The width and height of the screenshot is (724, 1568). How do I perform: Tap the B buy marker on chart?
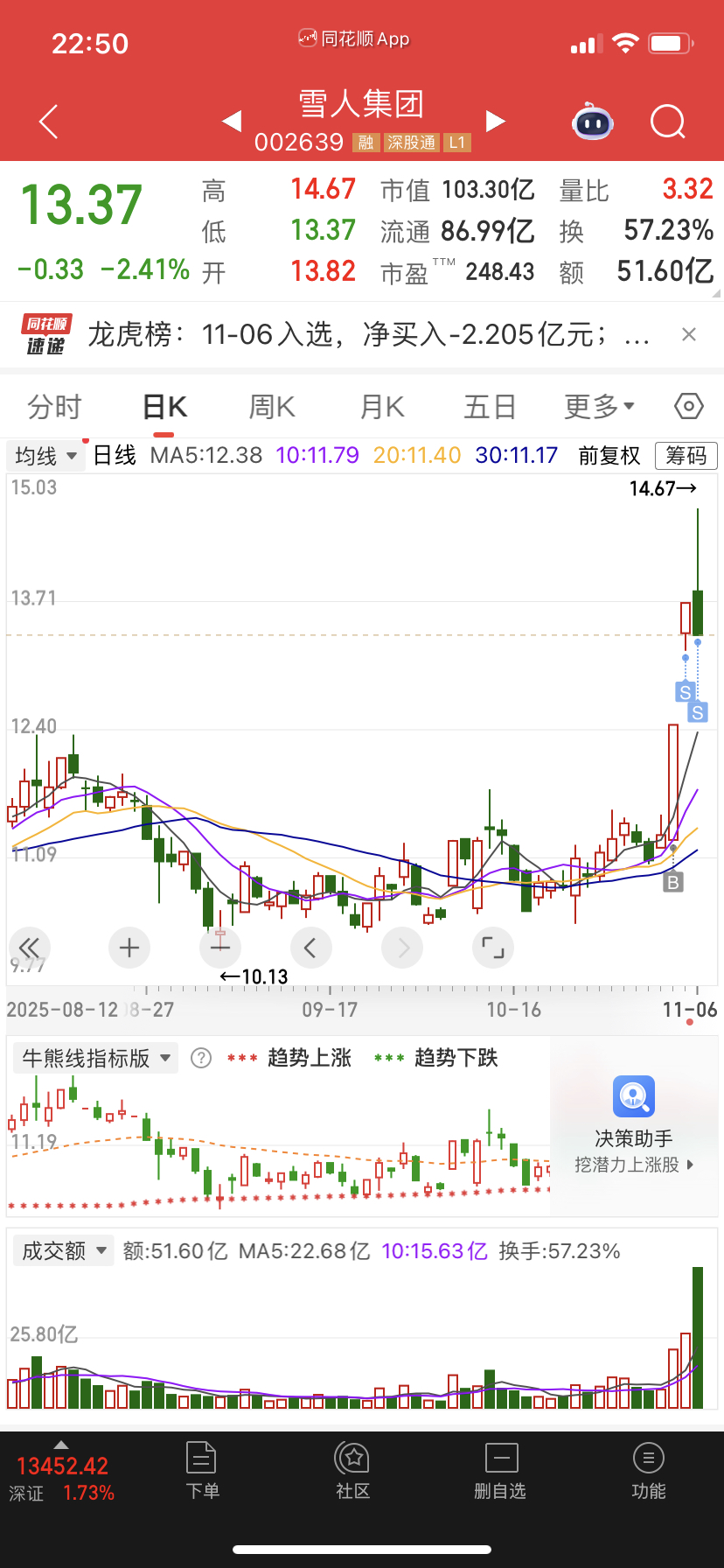[x=672, y=882]
